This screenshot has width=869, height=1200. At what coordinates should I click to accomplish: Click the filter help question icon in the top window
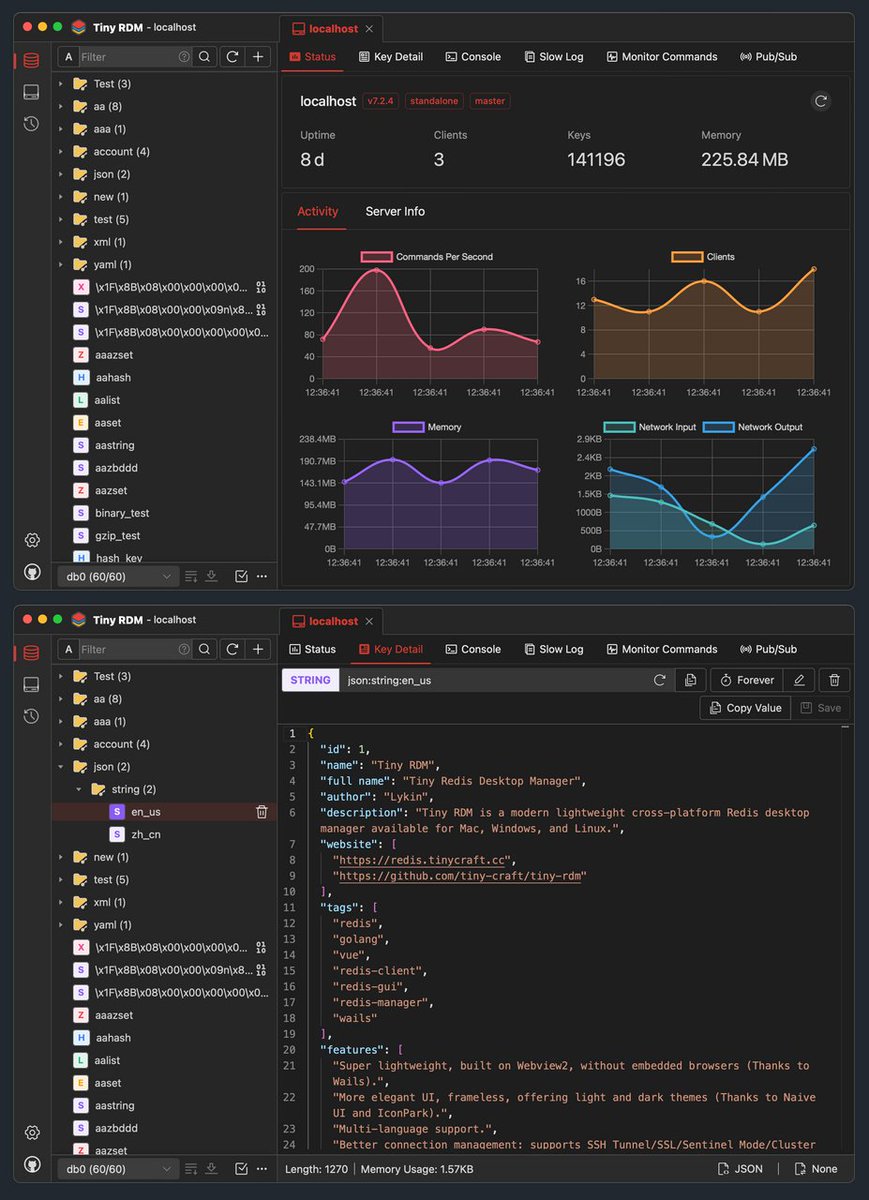coord(183,58)
